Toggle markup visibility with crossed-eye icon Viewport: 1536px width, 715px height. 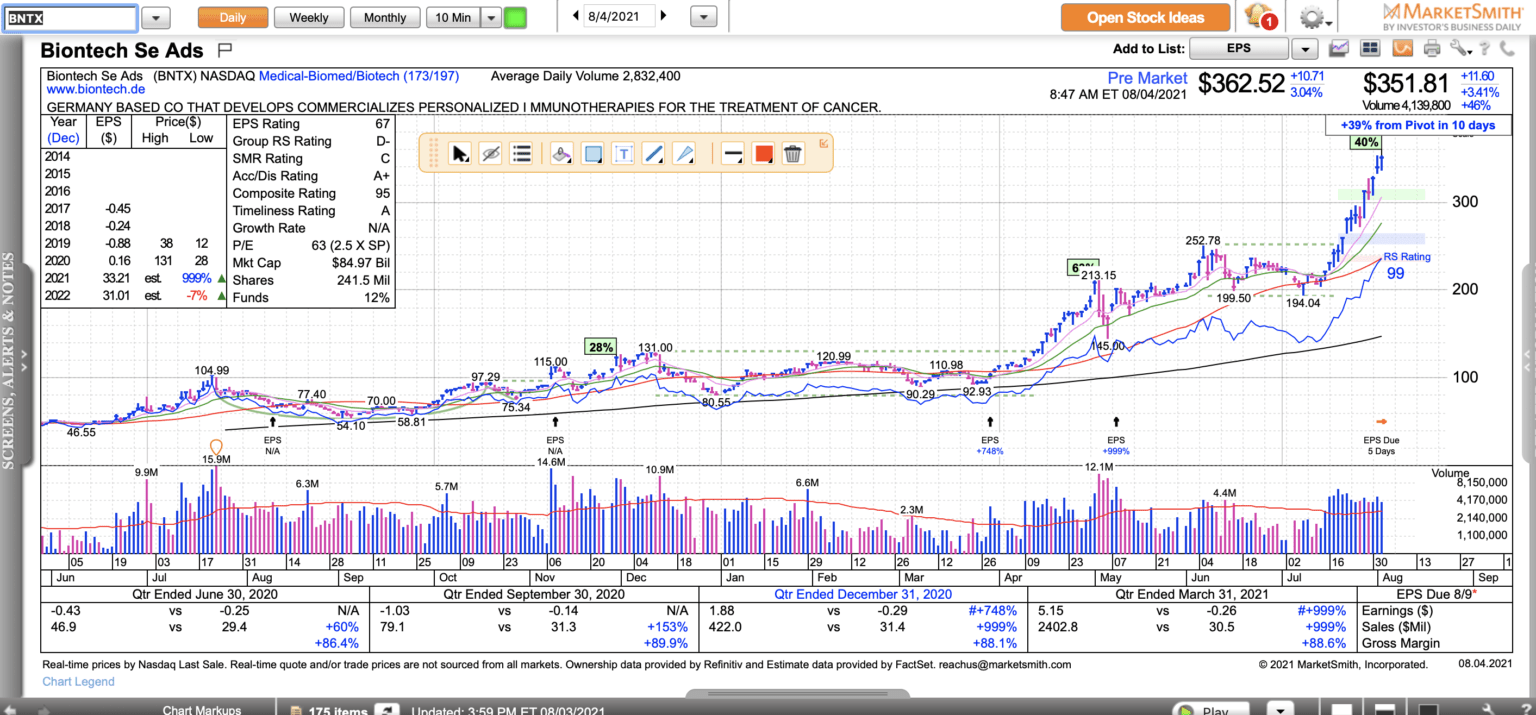[x=490, y=154]
